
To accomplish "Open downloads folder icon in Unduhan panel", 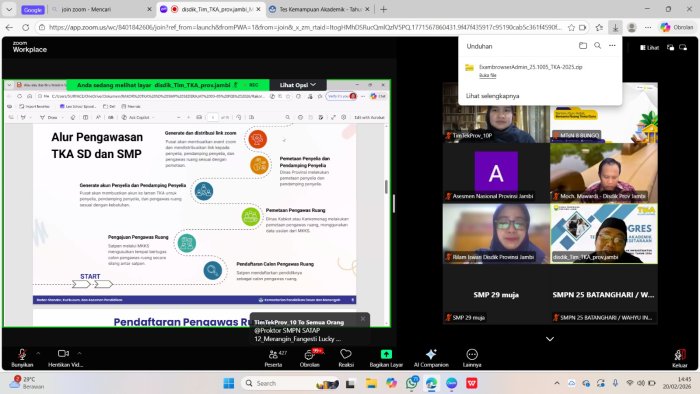I will pos(583,46).
